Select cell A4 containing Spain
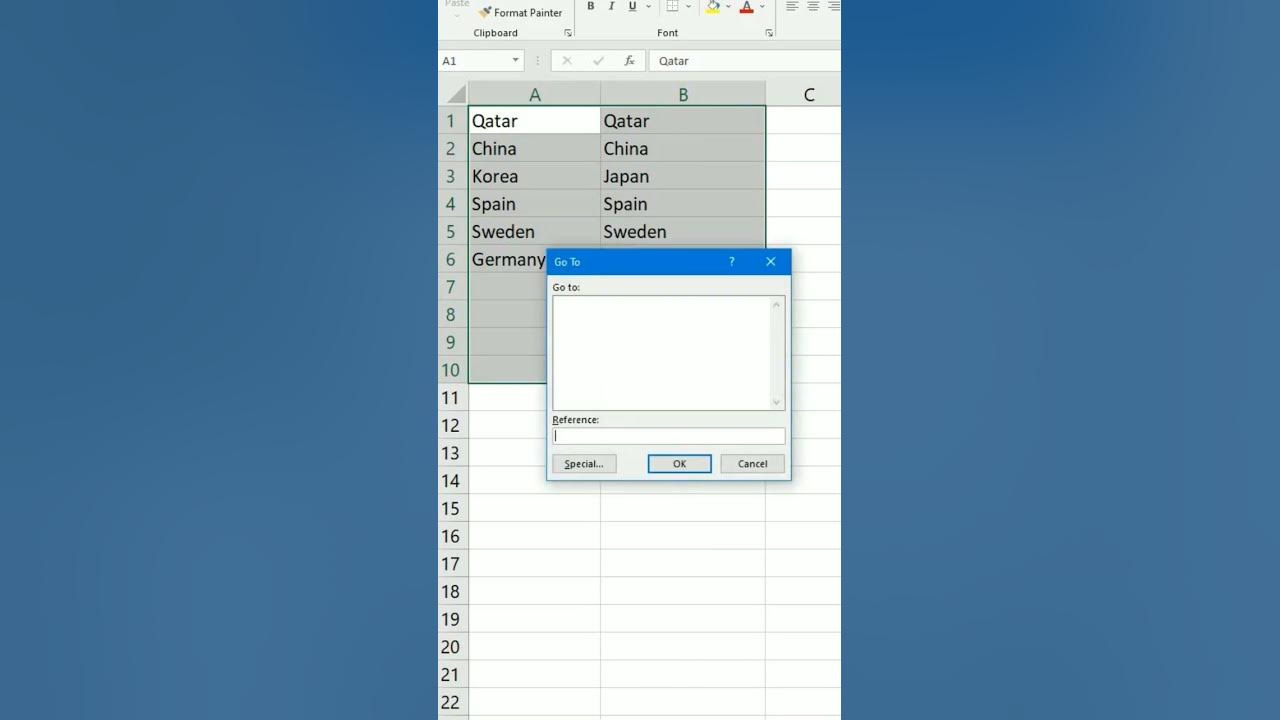The image size is (1280, 720). 535,203
